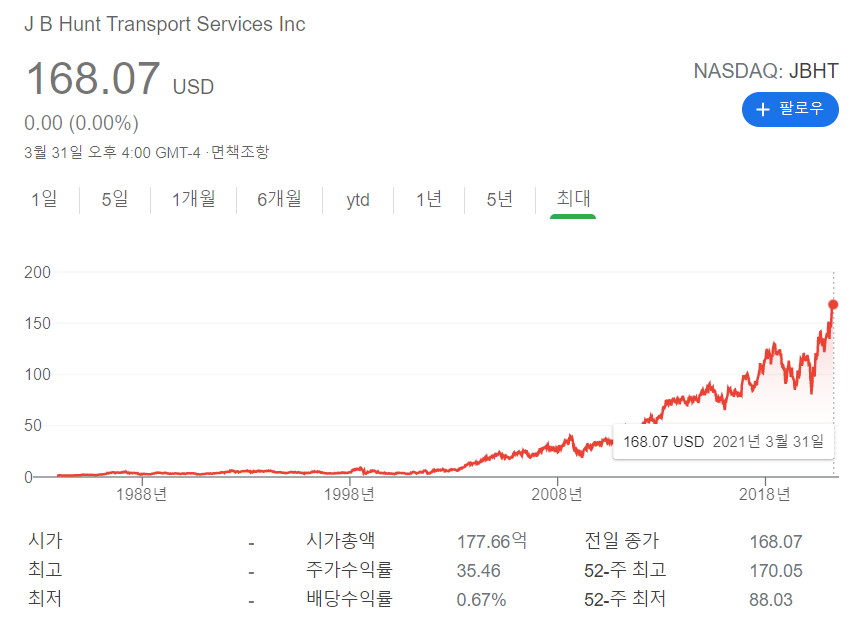Viewport: 859px width, 636px height.
Task: Select the 1년 time range
Action: point(428,199)
